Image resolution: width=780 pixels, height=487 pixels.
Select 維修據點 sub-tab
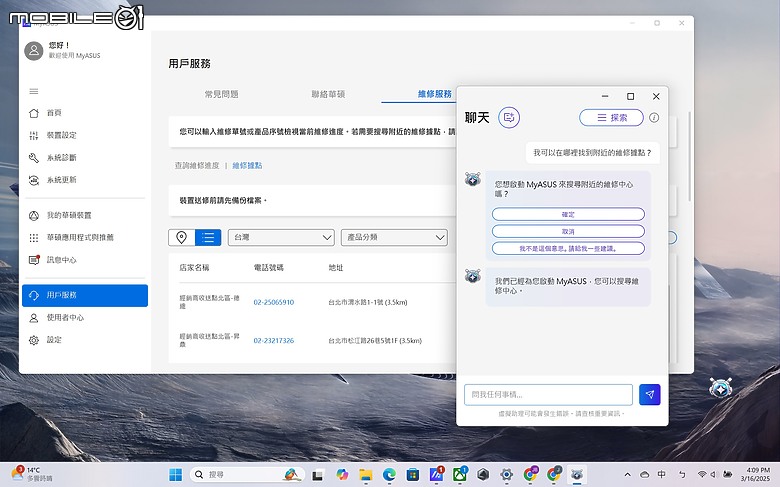(x=247, y=166)
